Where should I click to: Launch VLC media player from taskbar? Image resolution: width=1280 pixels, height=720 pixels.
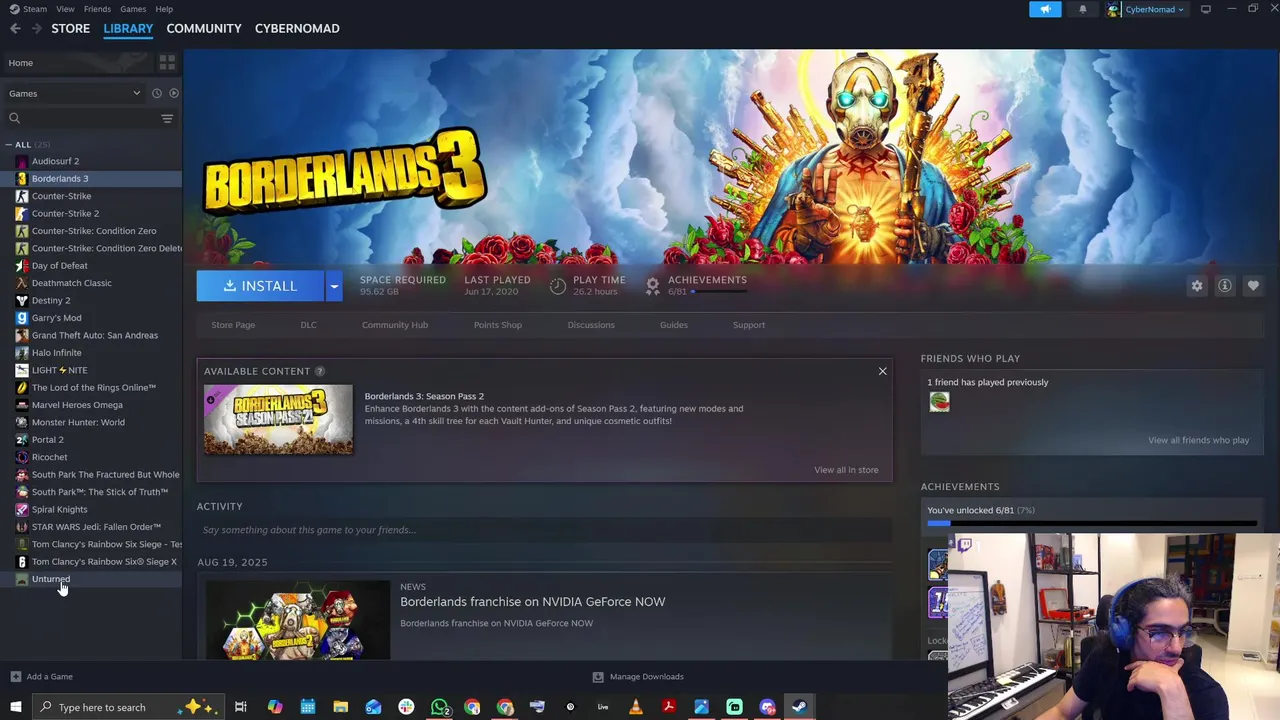coord(636,707)
